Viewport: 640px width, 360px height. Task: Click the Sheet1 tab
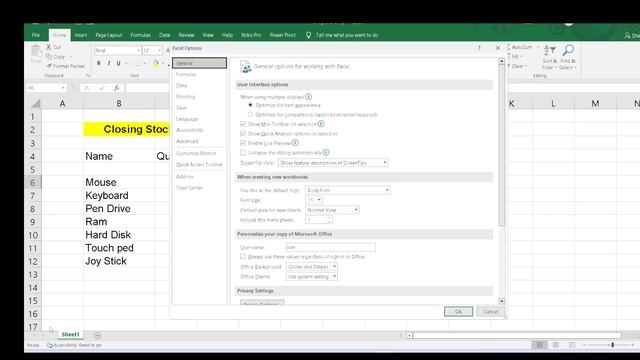pos(70,334)
